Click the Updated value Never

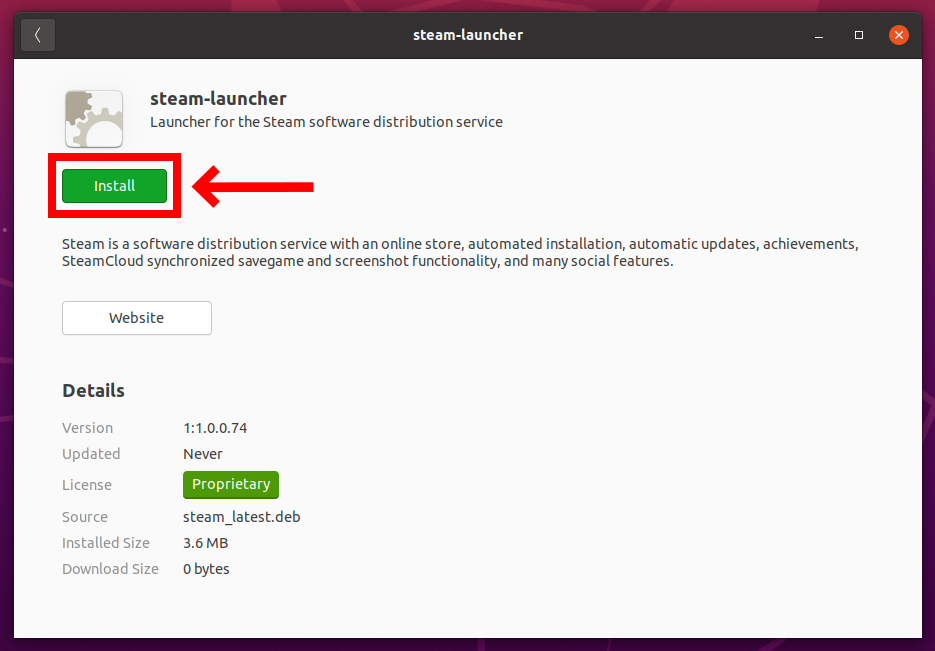coord(203,454)
